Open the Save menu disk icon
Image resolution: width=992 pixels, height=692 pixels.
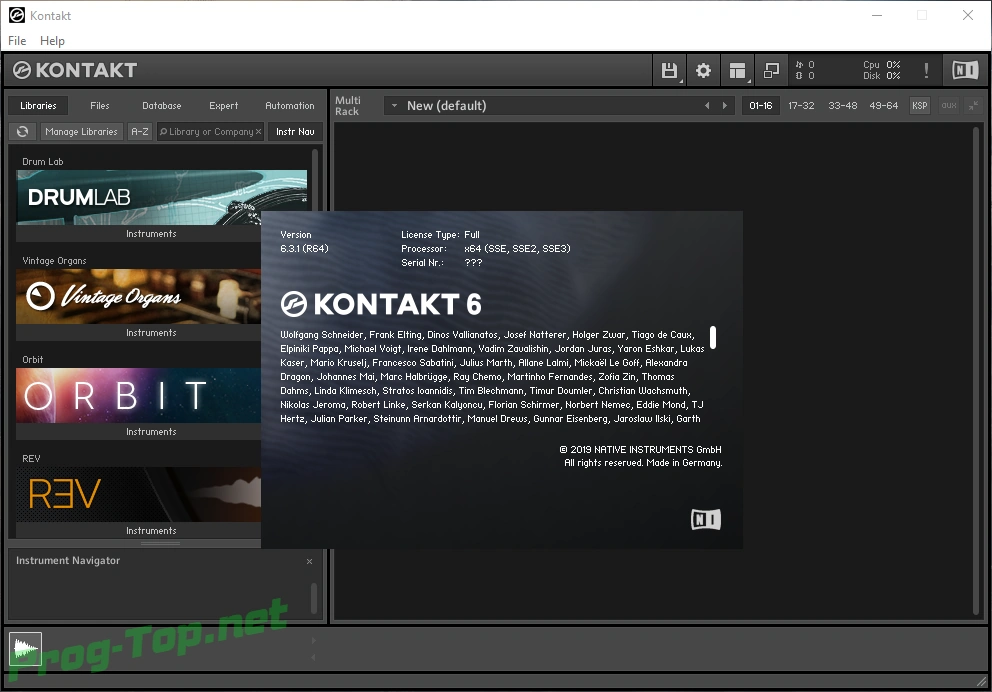tap(669, 70)
